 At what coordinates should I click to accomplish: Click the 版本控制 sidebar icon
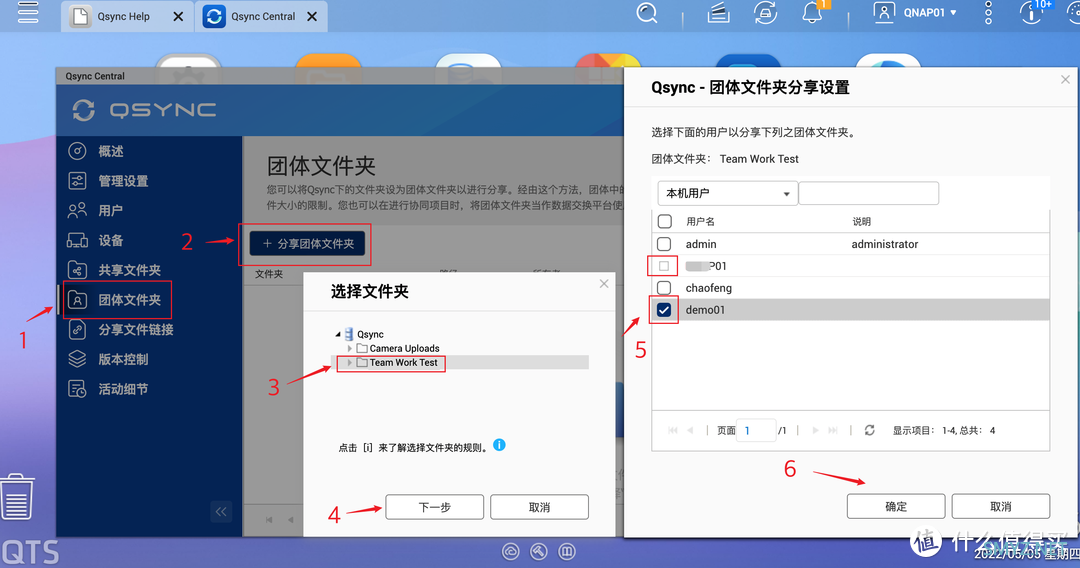tap(77, 359)
